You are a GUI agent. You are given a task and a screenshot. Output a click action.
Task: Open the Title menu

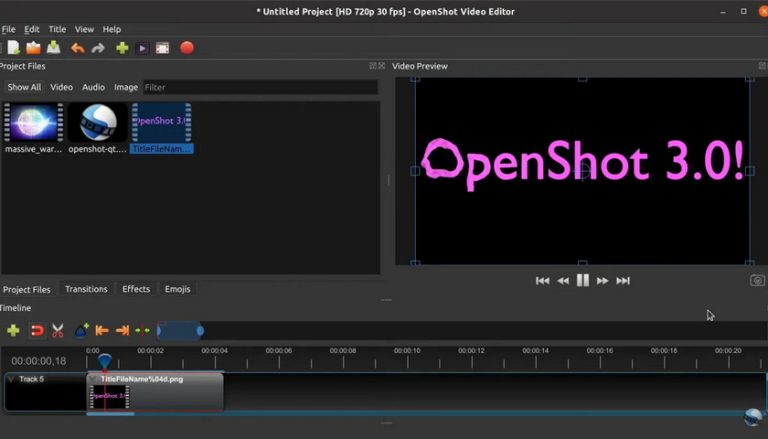pos(57,29)
